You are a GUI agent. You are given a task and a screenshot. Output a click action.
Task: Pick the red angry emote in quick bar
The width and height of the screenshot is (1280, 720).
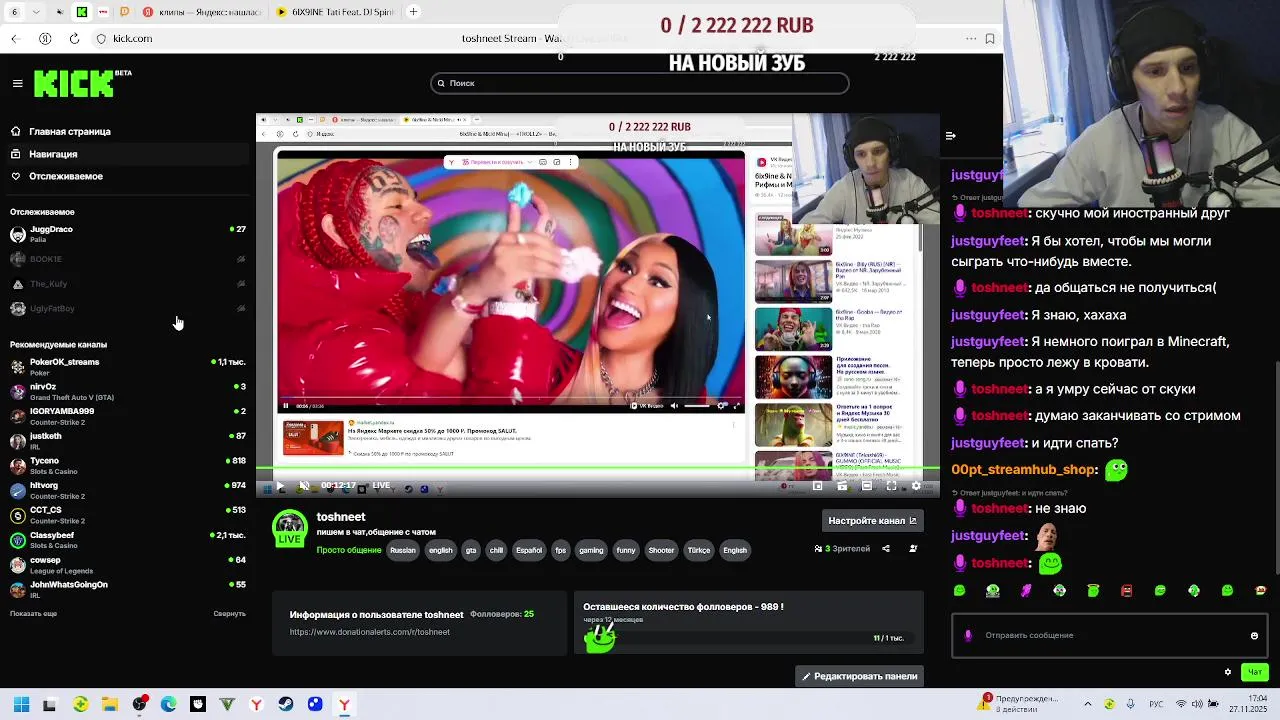[1127, 591]
